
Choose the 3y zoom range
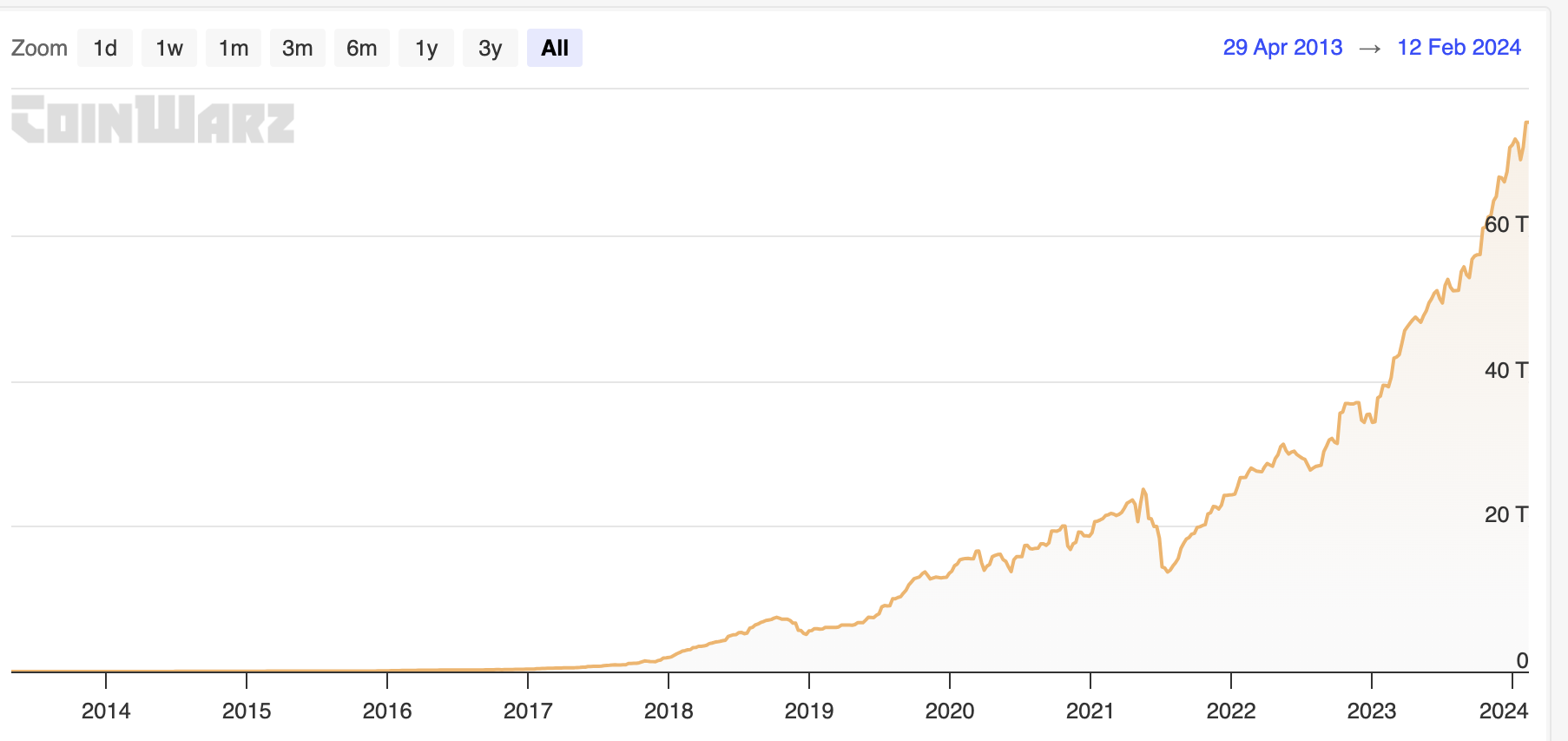click(491, 48)
